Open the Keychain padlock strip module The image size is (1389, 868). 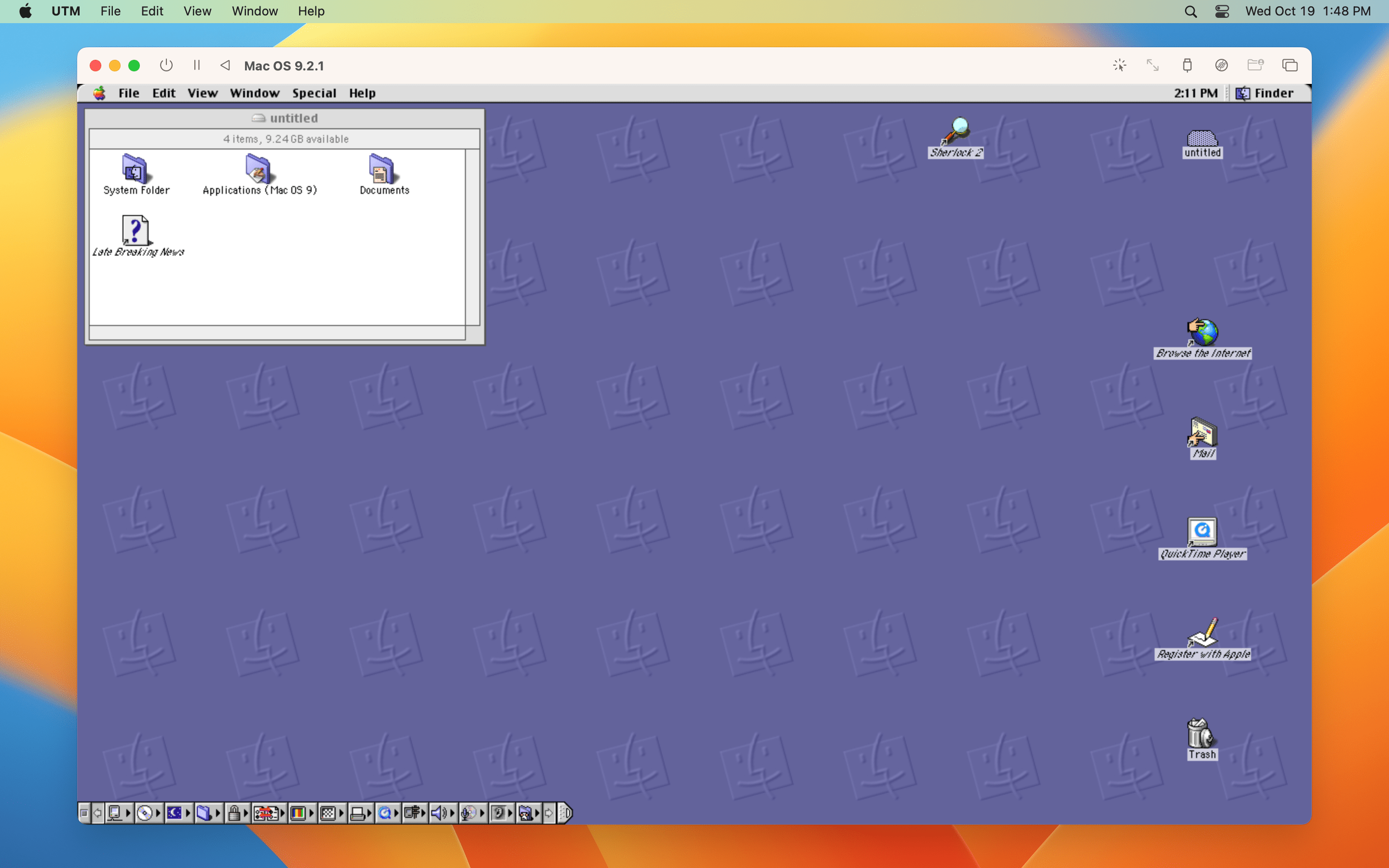pos(238,813)
